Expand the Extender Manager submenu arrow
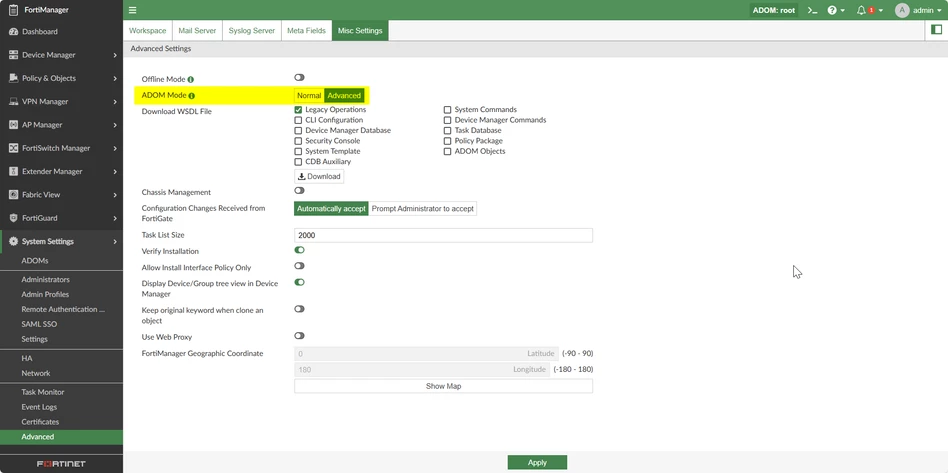Image resolution: width=948 pixels, height=473 pixels. [x=115, y=171]
